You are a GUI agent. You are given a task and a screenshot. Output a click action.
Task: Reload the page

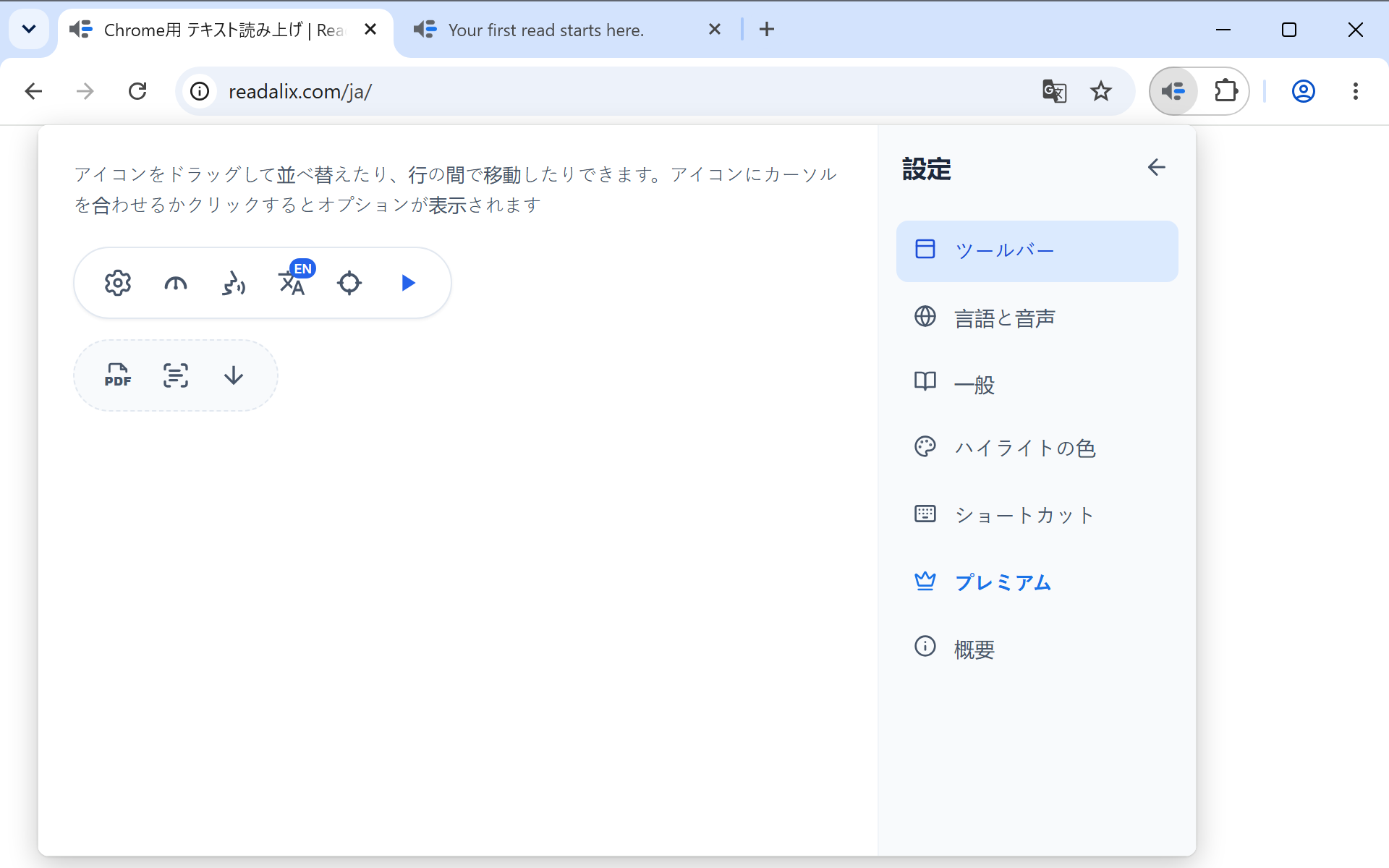pyautogui.click(x=137, y=91)
